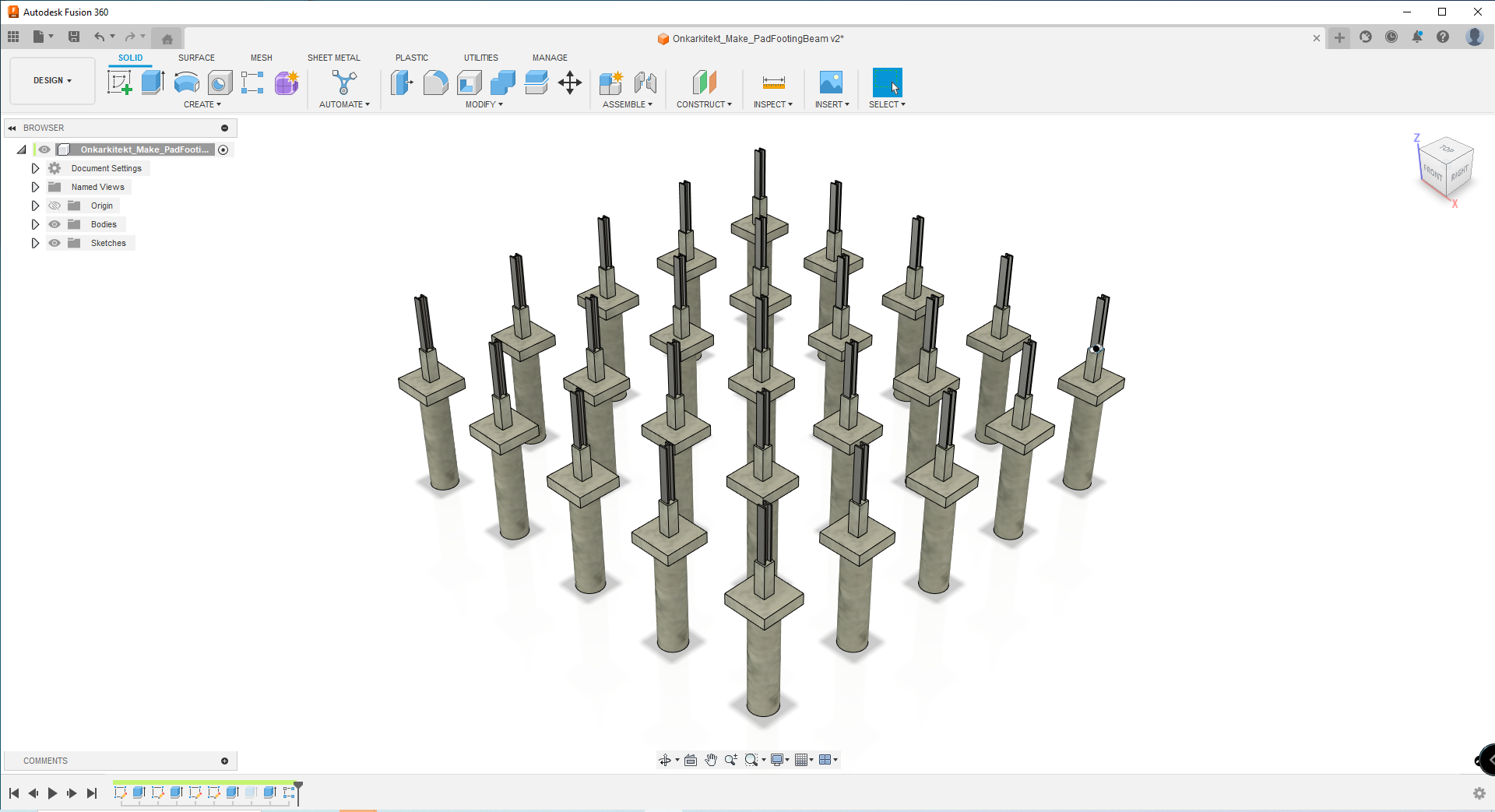Jump to the end of the design timeline
This screenshot has width=1495, height=812.
point(92,793)
